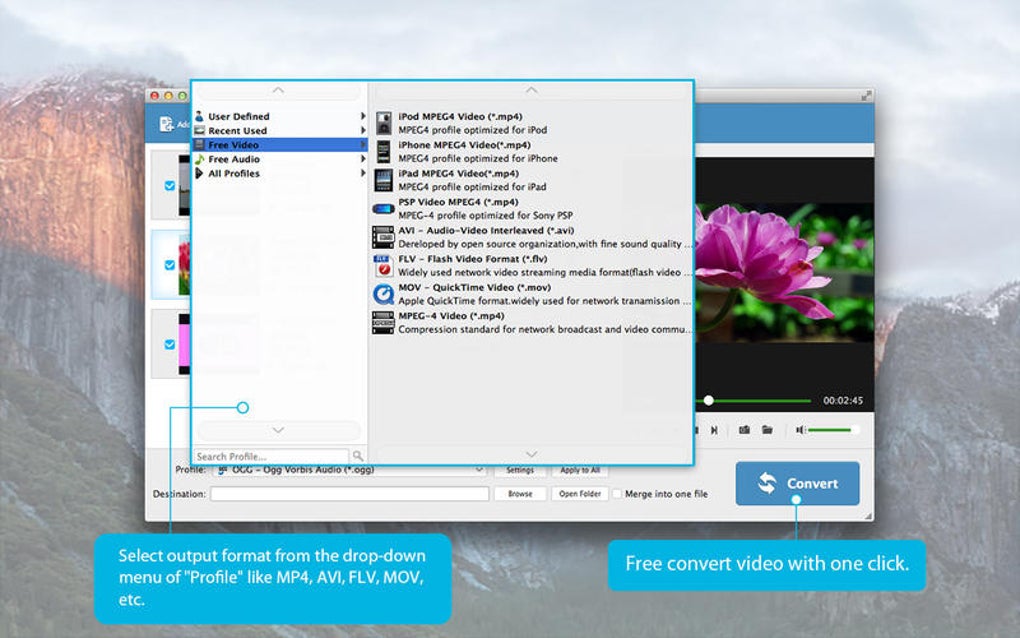The width and height of the screenshot is (1020, 638).
Task: Click the Apply to All button
Action: pos(580,470)
